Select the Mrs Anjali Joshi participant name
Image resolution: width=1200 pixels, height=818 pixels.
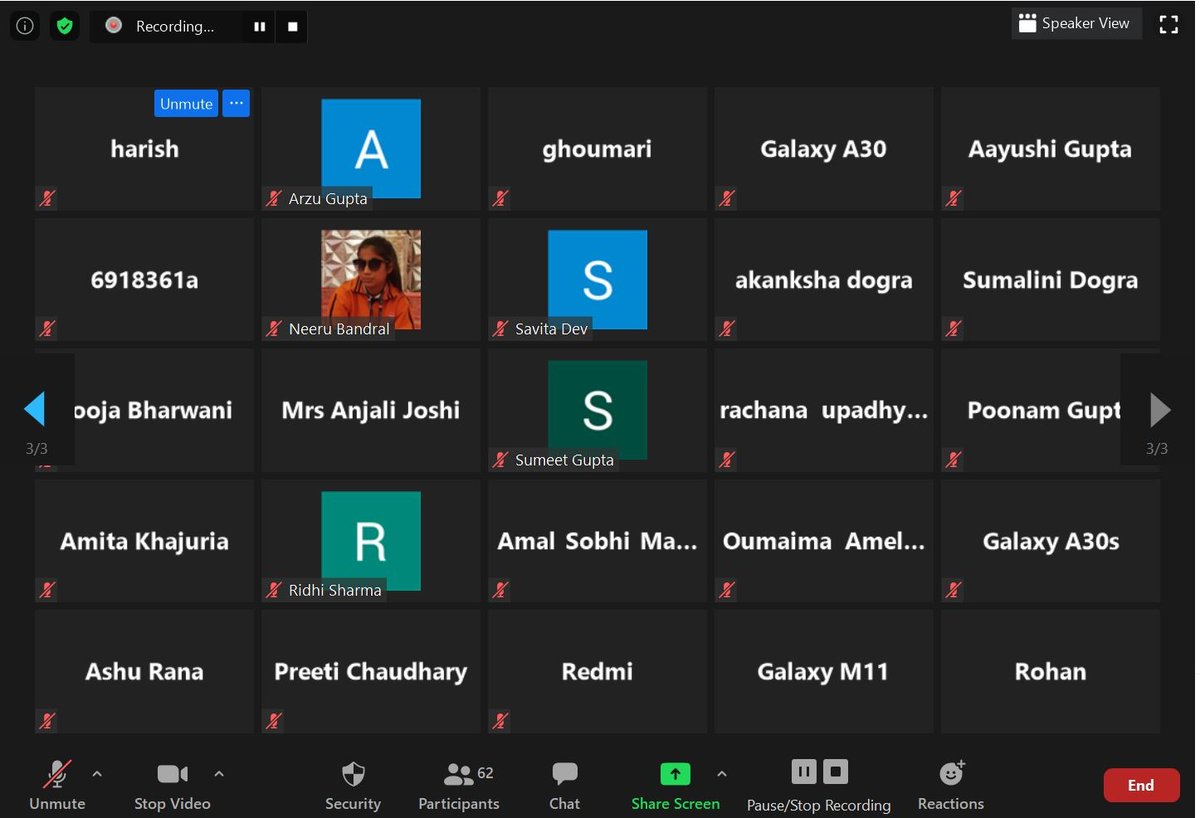pos(371,410)
